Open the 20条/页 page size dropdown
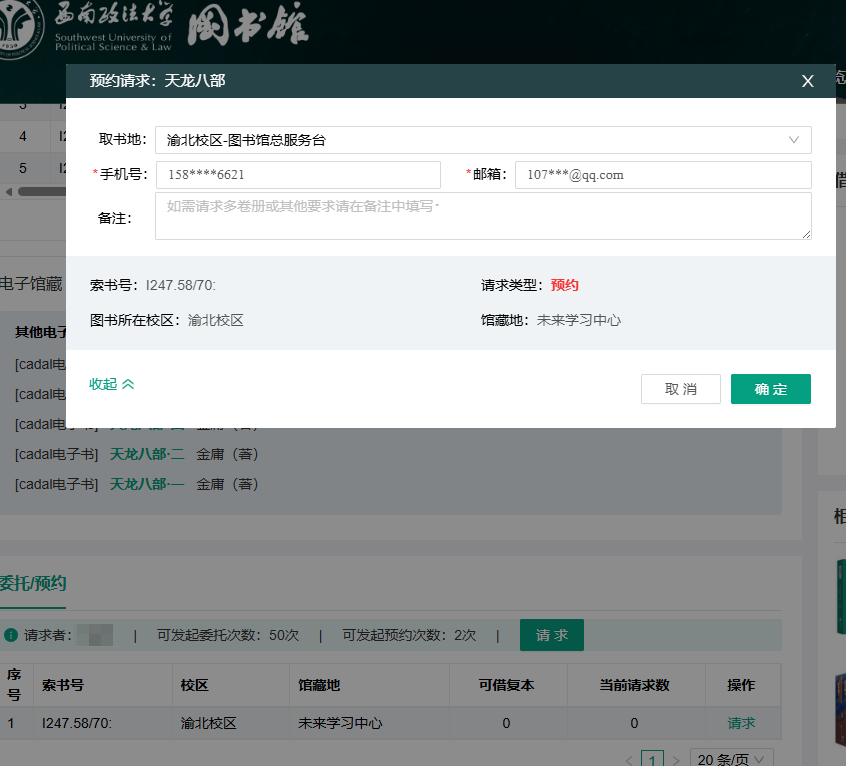This screenshot has width=846, height=766. pos(732,759)
